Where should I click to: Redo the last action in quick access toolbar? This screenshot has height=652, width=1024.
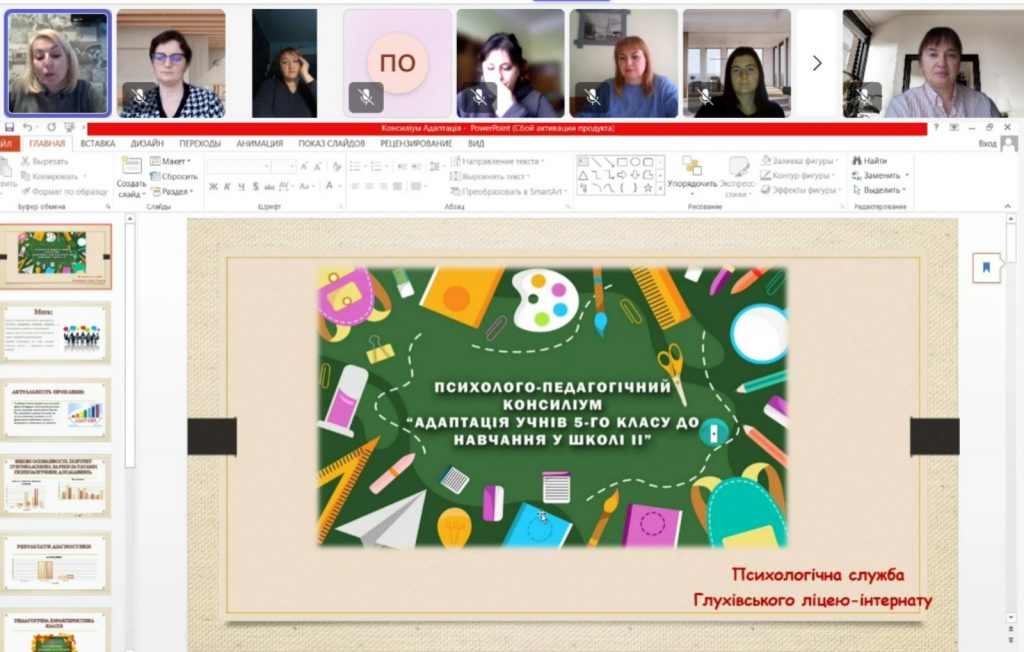[52, 127]
